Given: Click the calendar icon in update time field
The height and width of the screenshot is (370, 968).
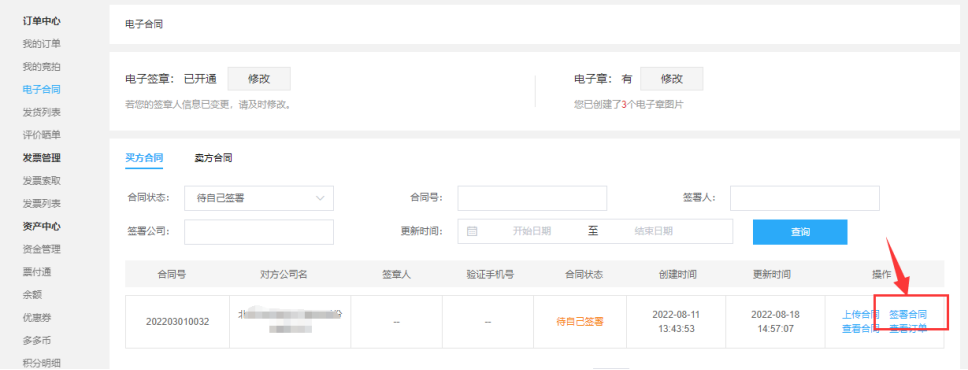Looking at the screenshot, I should pyautogui.click(x=472, y=232).
